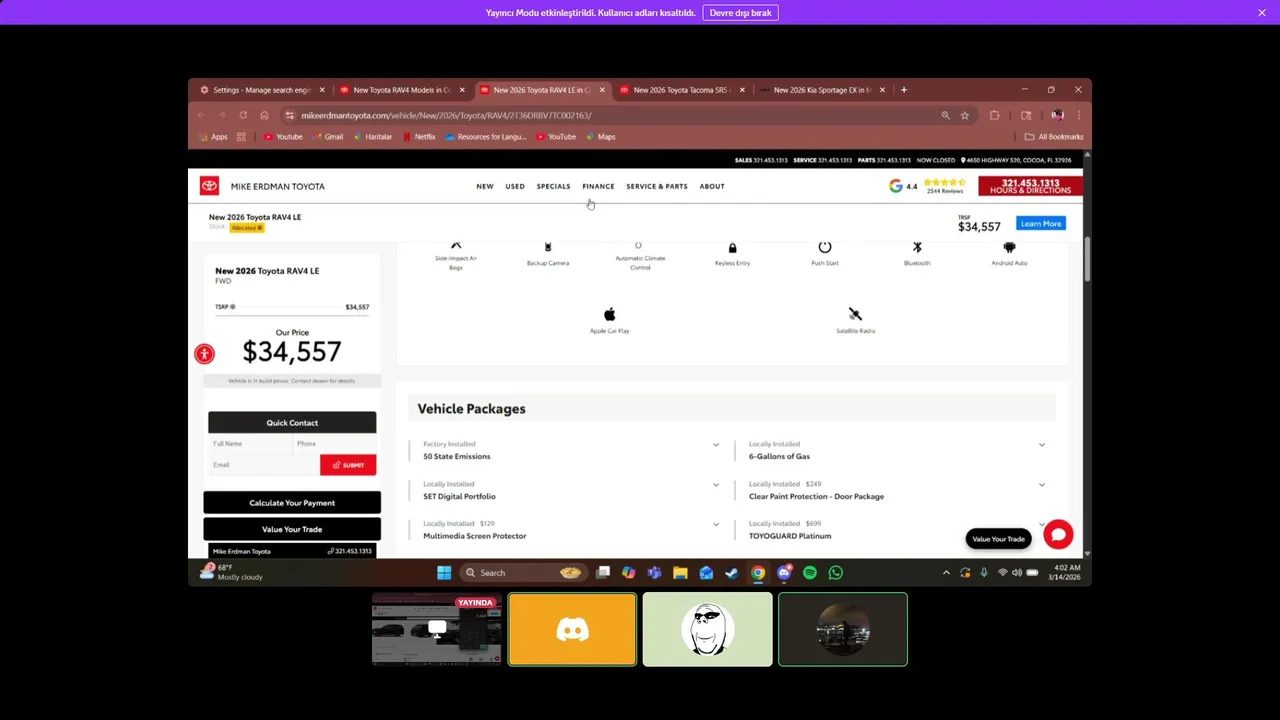
Task: Switch to the Toyota Tacoma SR5 tab
Action: (682, 90)
